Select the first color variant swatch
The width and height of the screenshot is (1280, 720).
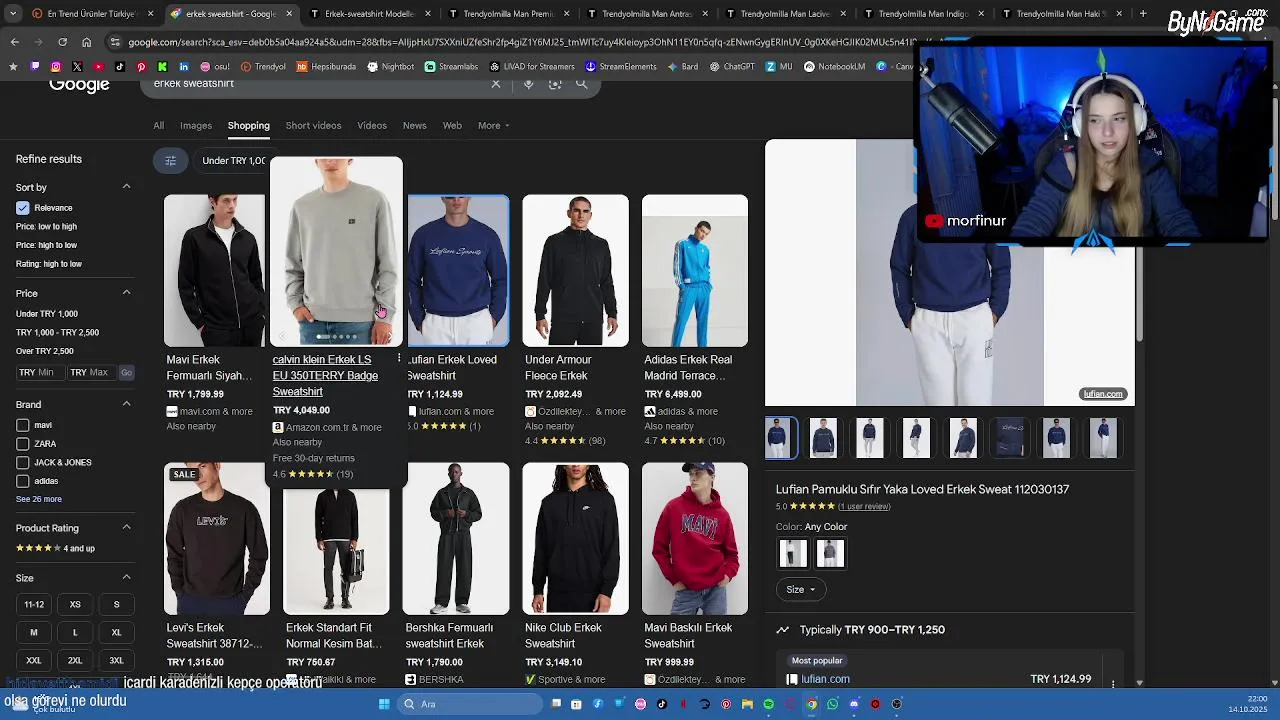793,553
